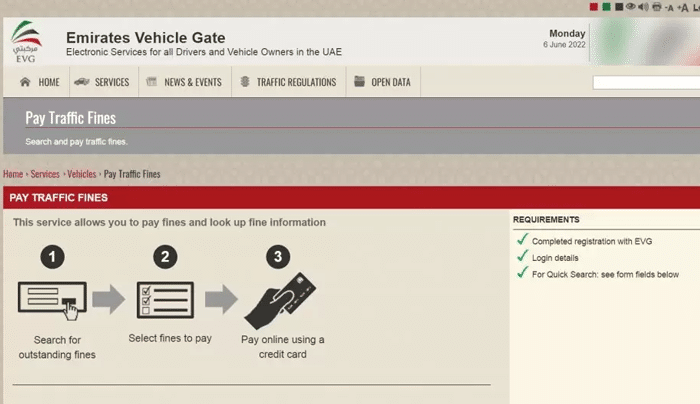Select the red color theme swatch
Viewport: 700px width, 404px height.
[x=594, y=6]
